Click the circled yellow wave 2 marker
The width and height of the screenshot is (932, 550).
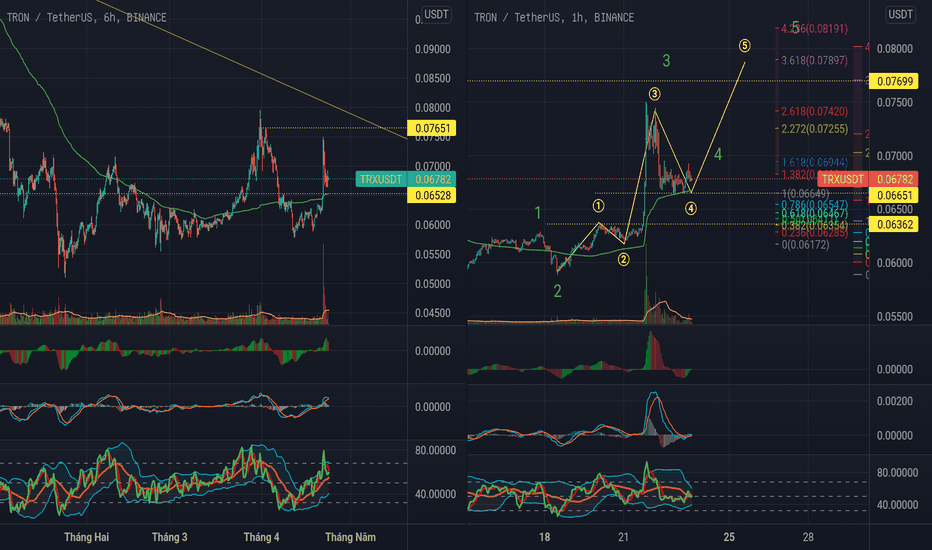(623, 259)
